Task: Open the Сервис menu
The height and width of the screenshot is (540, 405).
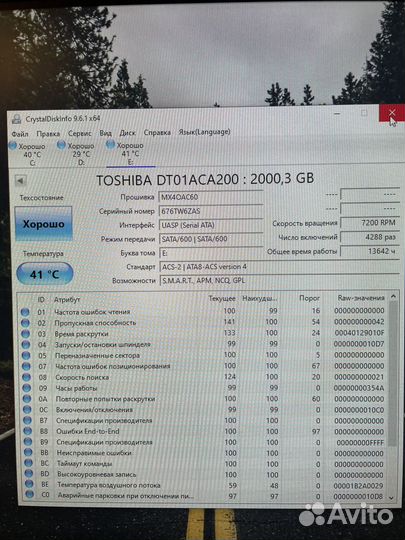Action: pos(80,133)
